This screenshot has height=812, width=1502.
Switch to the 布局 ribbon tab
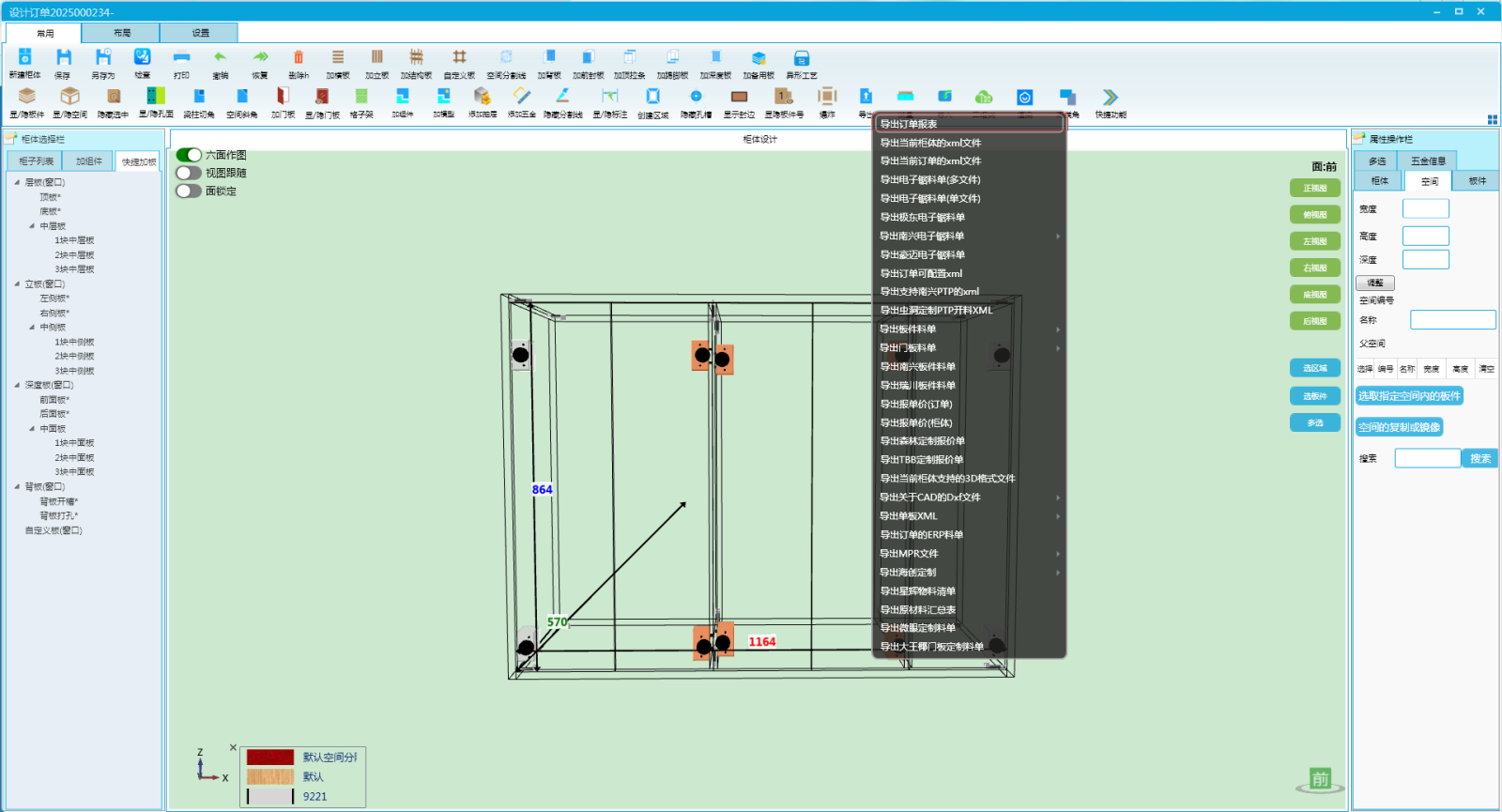pyautogui.click(x=122, y=33)
